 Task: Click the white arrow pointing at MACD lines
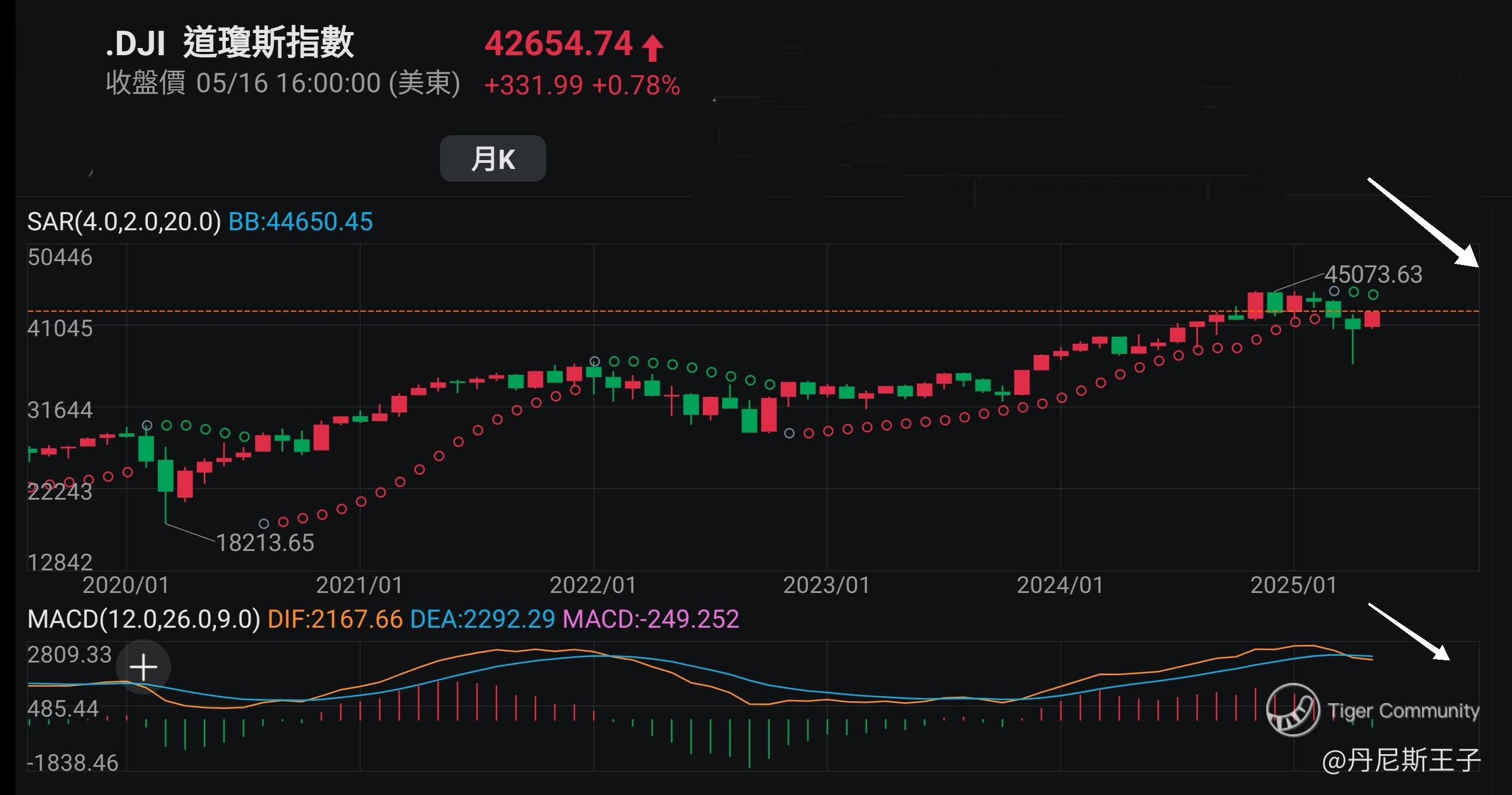click(x=1409, y=631)
